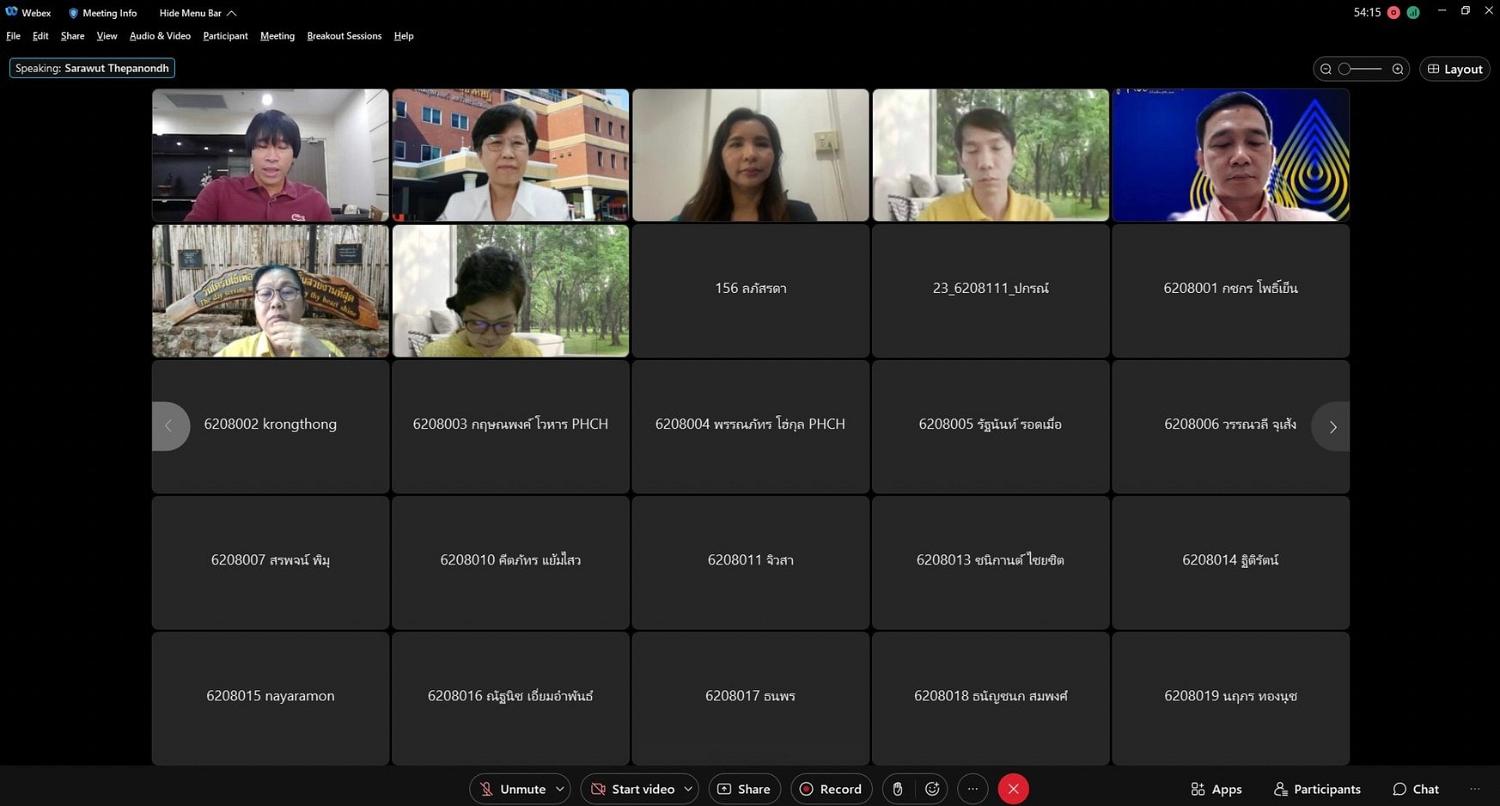Open the more options ellipsis button
1500x806 pixels.
click(973, 789)
